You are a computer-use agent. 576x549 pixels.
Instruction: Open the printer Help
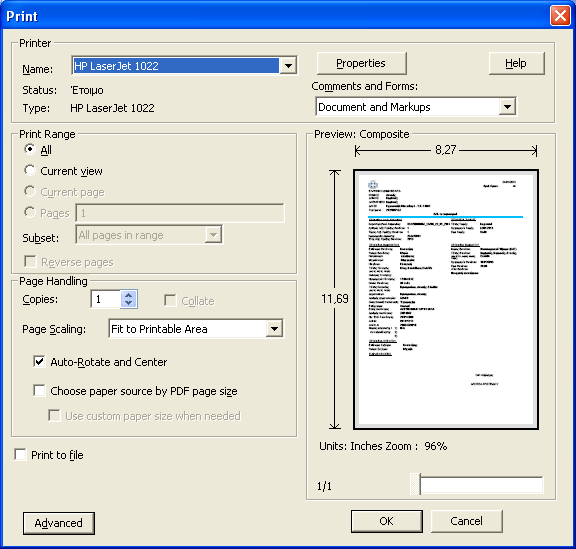click(516, 63)
